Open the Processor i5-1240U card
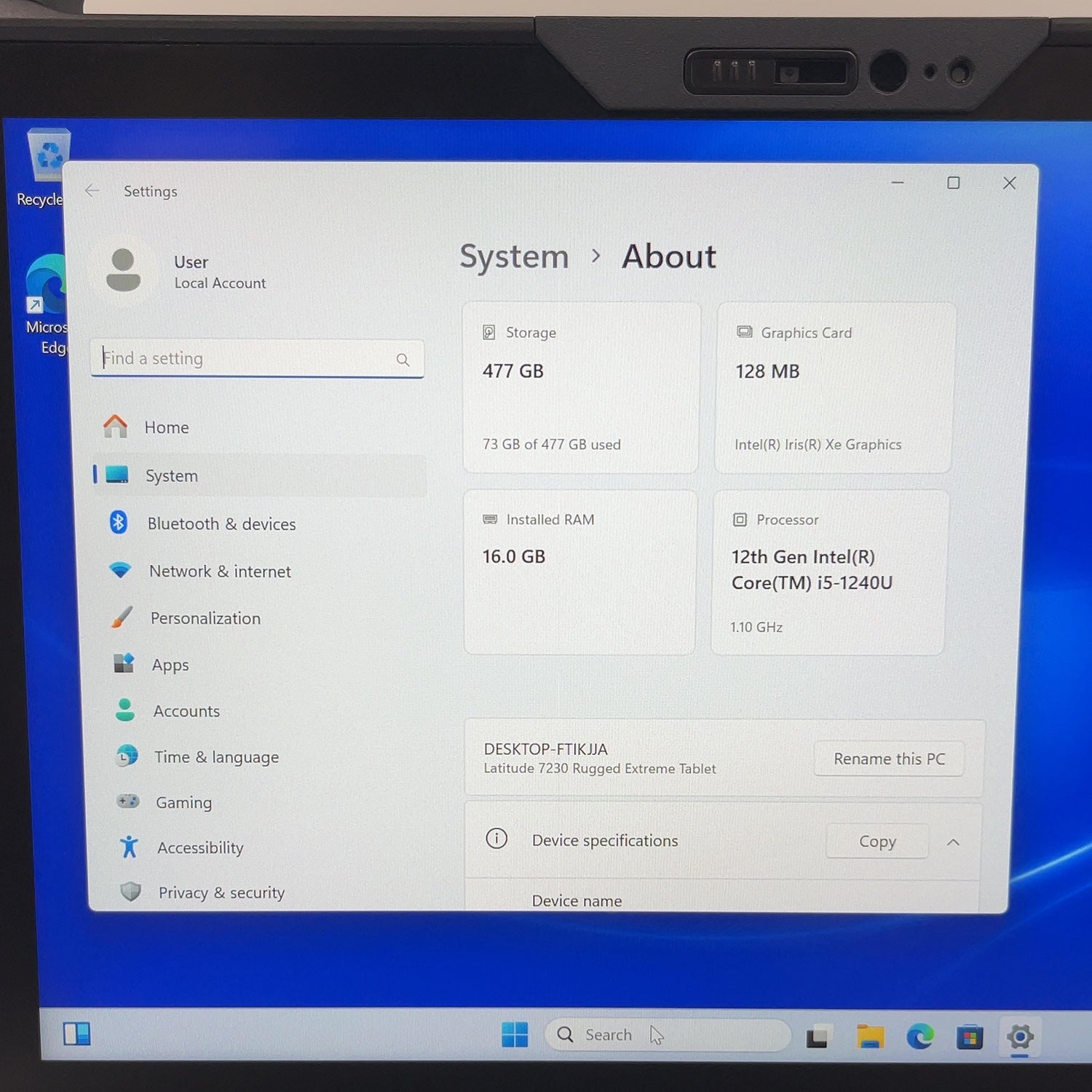1092x1092 pixels. [829, 572]
